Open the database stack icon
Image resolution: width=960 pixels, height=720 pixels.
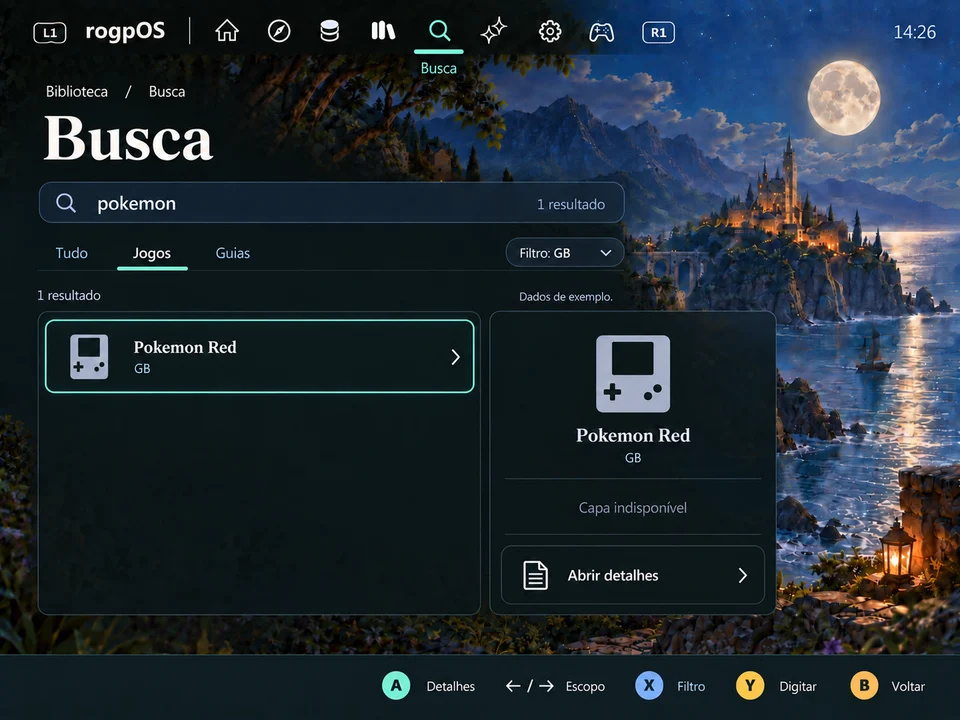[x=329, y=31]
